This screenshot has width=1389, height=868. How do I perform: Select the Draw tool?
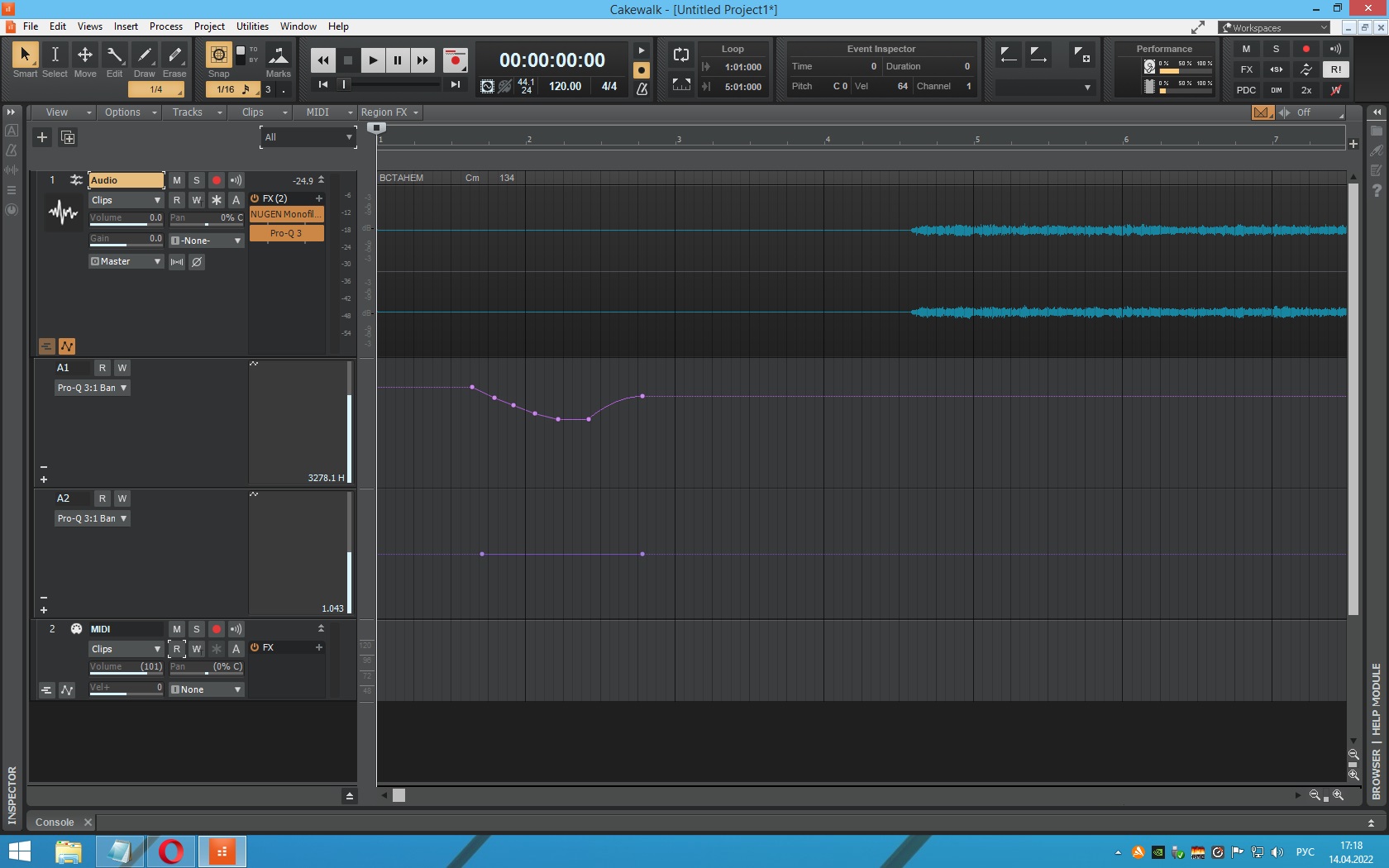(x=145, y=55)
